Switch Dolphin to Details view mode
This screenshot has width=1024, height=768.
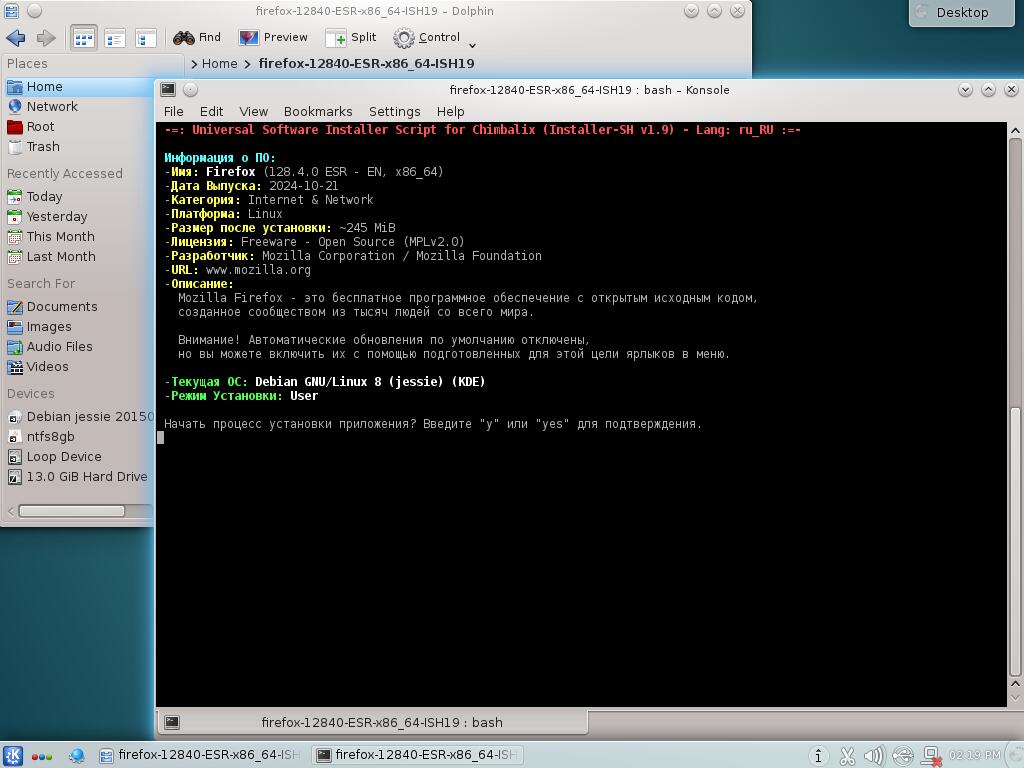tap(145, 38)
